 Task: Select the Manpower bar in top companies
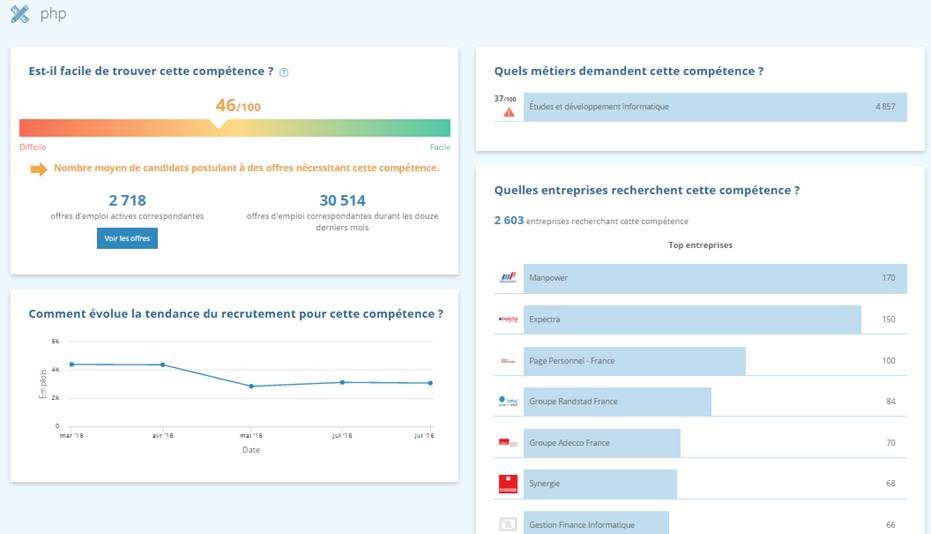coord(715,278)
